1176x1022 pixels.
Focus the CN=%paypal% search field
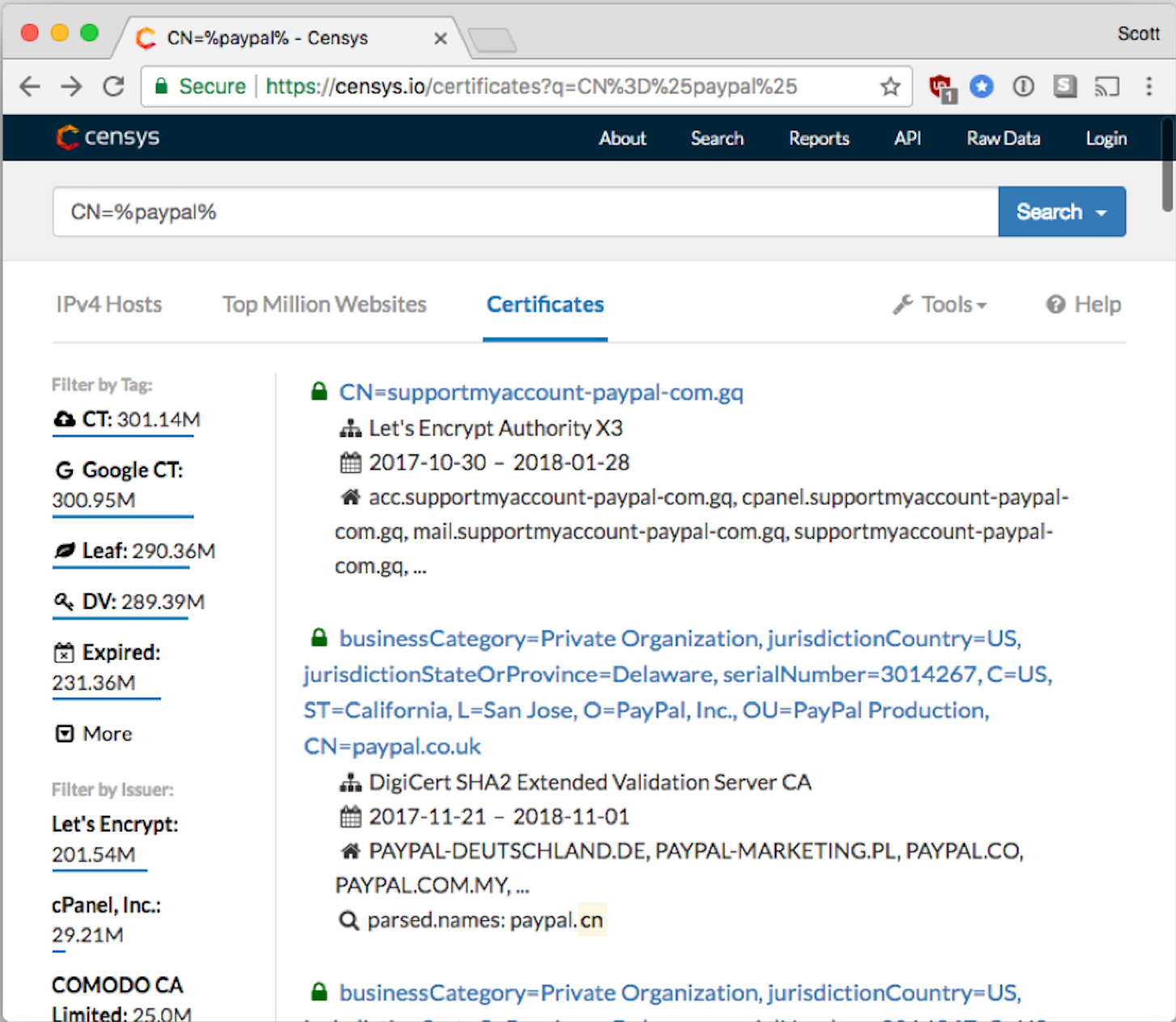pos(526,212)
